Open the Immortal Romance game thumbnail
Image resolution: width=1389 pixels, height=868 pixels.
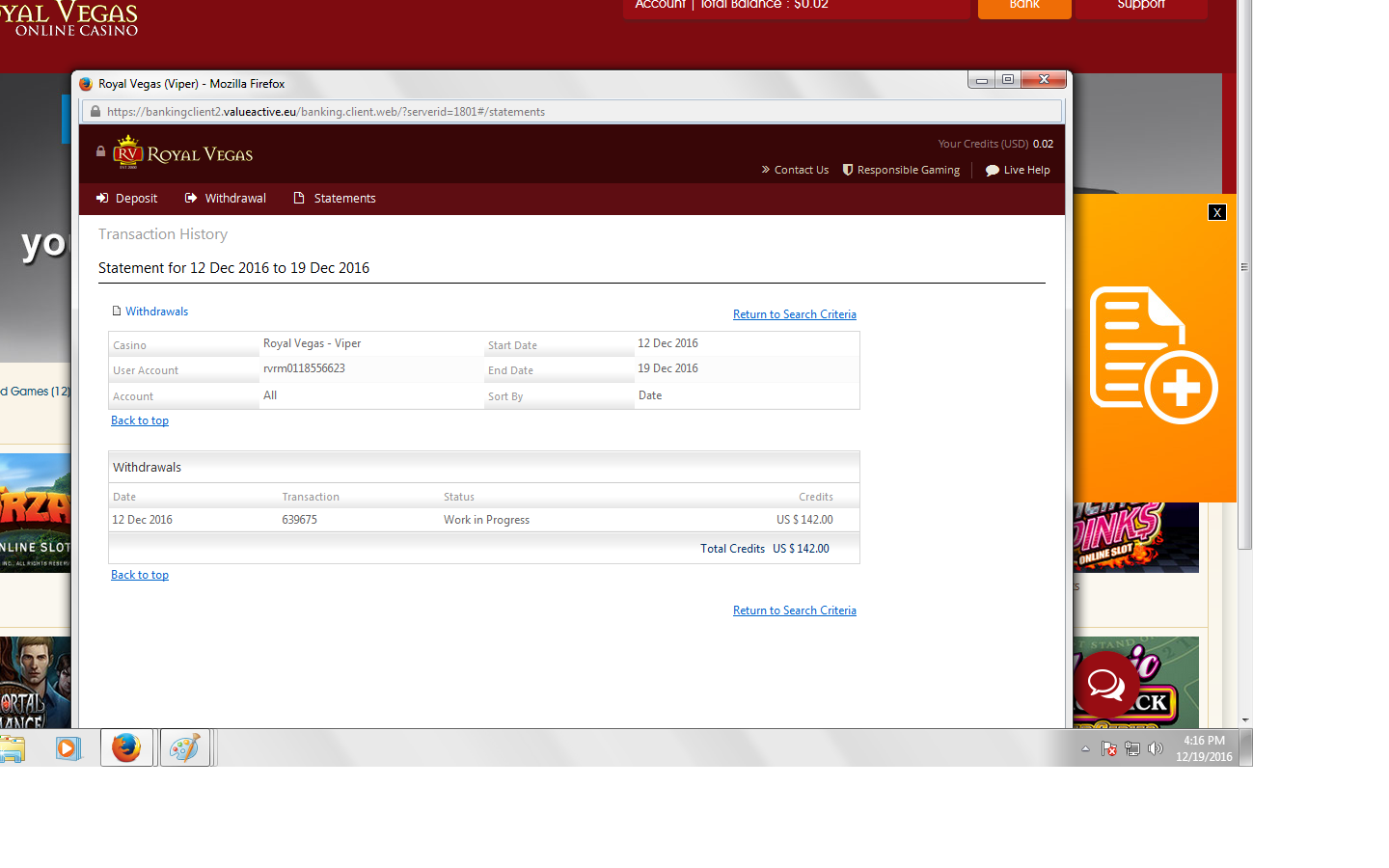click(x=35, y=682)
